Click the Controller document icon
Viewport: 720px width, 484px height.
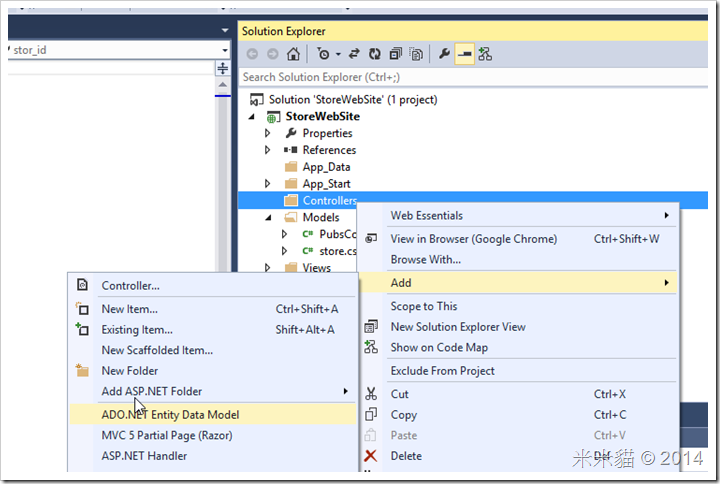click(82, 285)
